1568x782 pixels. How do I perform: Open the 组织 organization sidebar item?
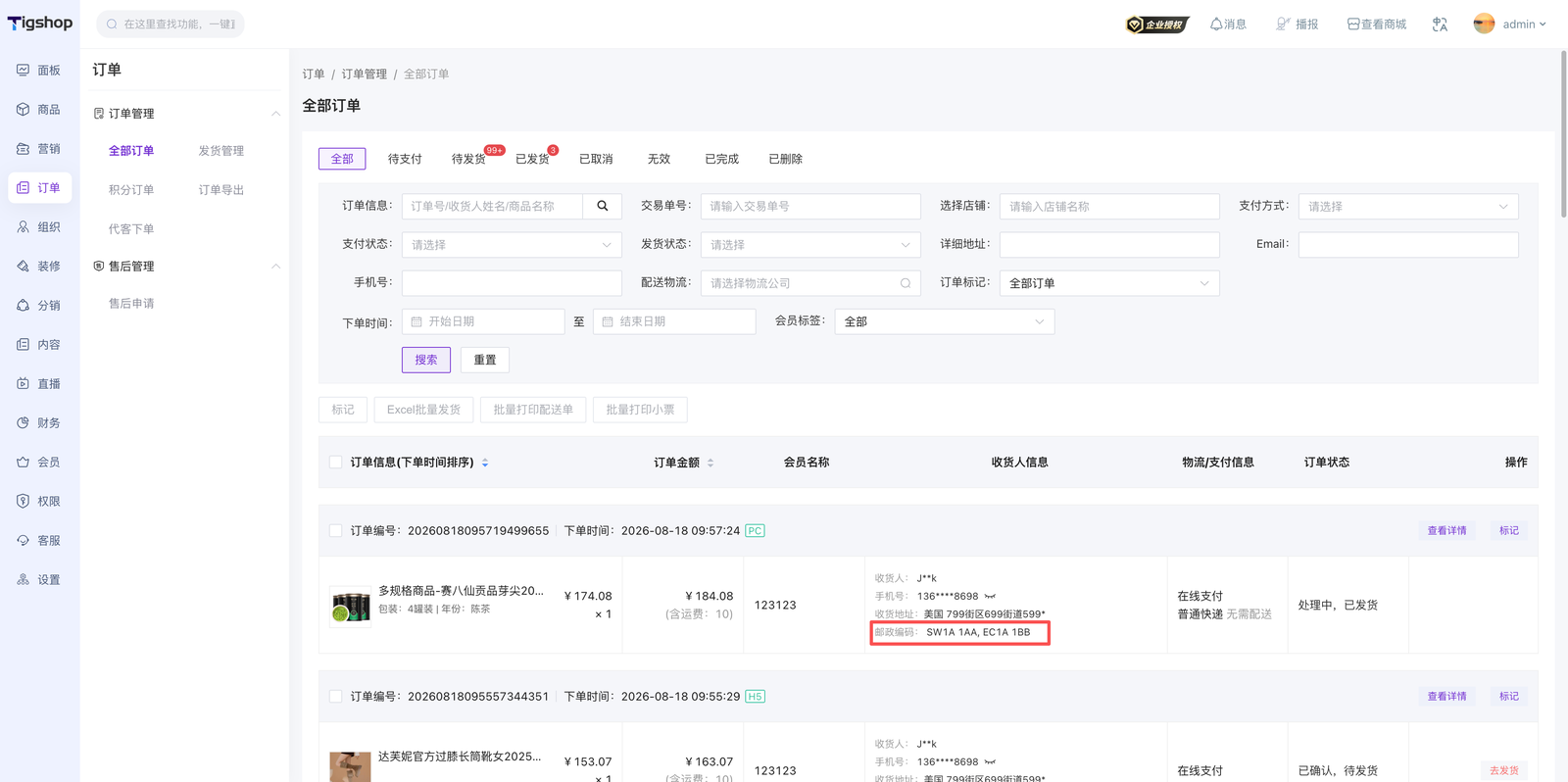(39, 227)
